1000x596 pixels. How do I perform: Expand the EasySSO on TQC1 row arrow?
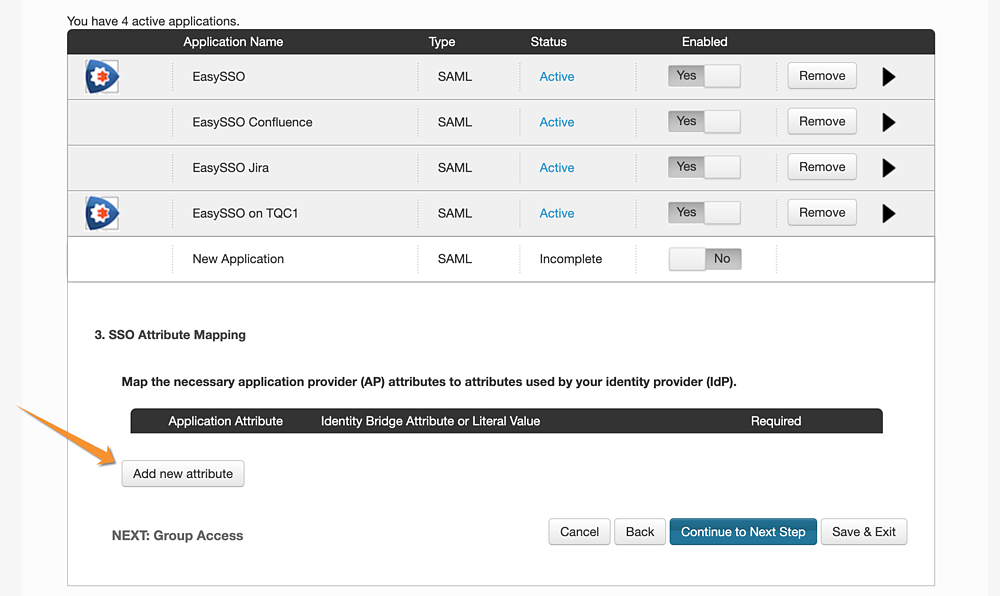point(888,213)
